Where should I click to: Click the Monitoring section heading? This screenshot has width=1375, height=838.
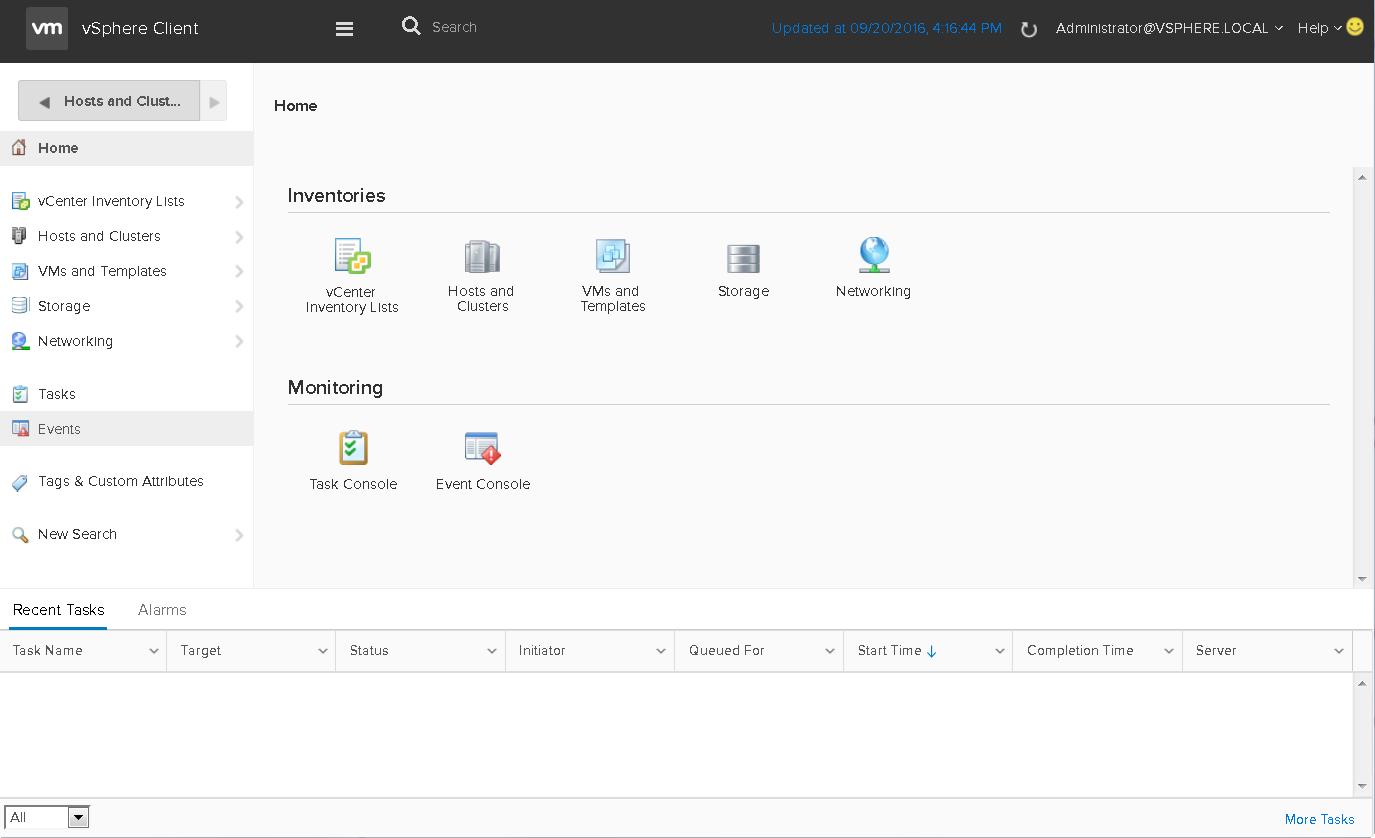[x=335, y=388]
